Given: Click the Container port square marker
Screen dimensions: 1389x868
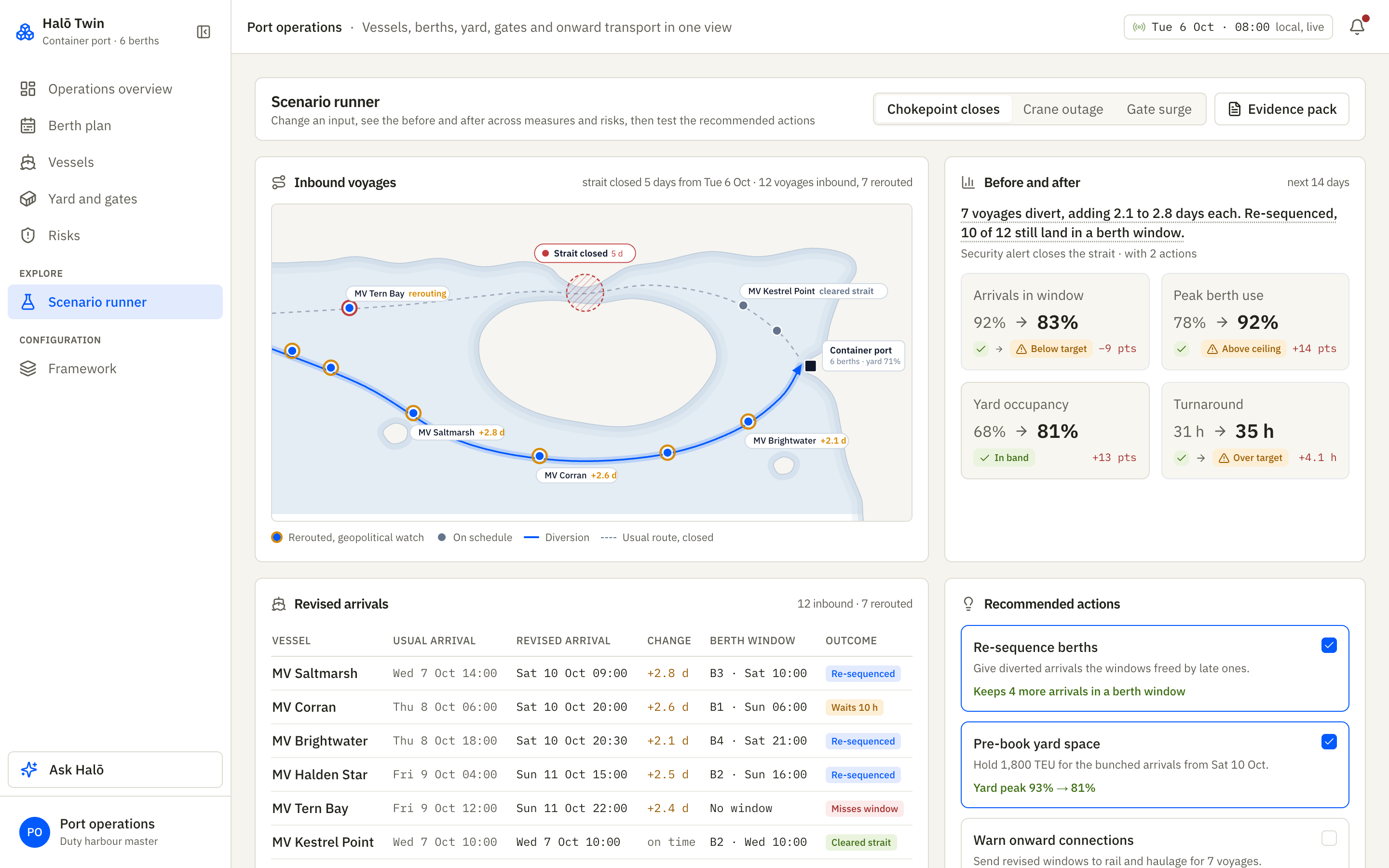Looking at the screenshot, I should click(x=810, y=366).
